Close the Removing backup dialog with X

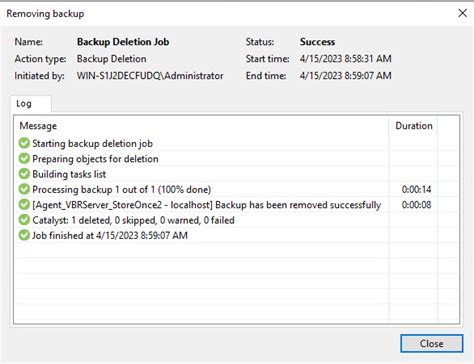[x=462, y=13]
